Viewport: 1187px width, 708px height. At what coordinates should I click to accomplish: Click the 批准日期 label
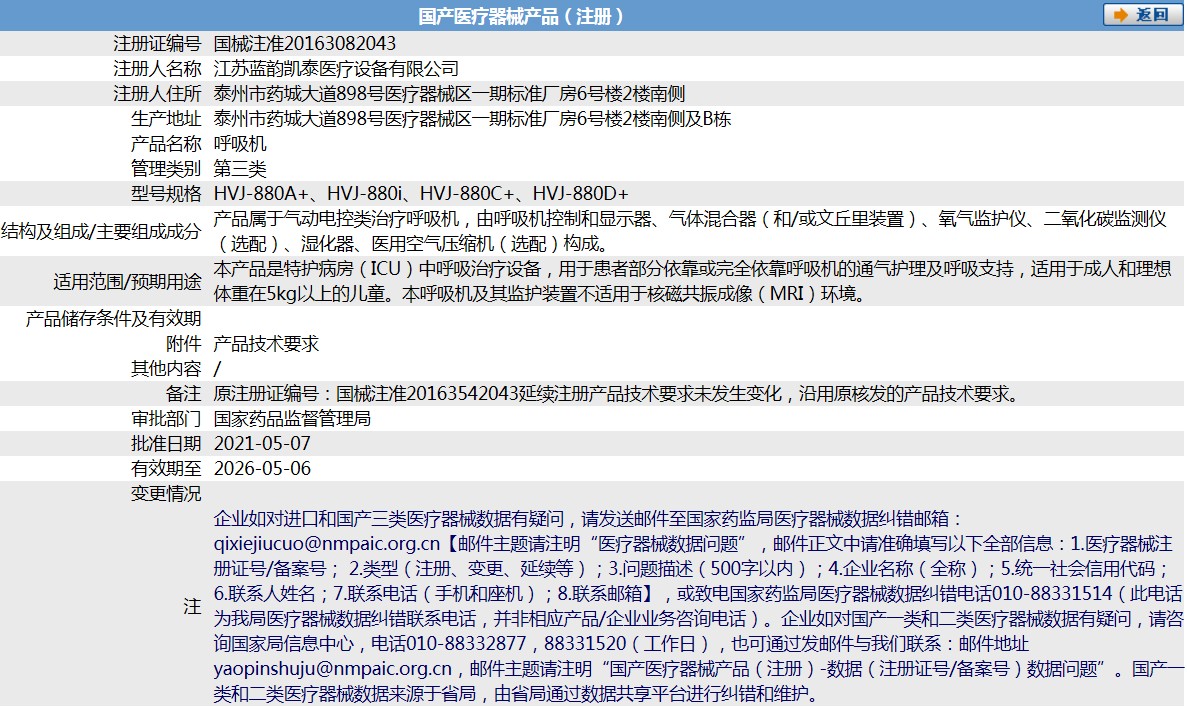(x=167, y=444)
